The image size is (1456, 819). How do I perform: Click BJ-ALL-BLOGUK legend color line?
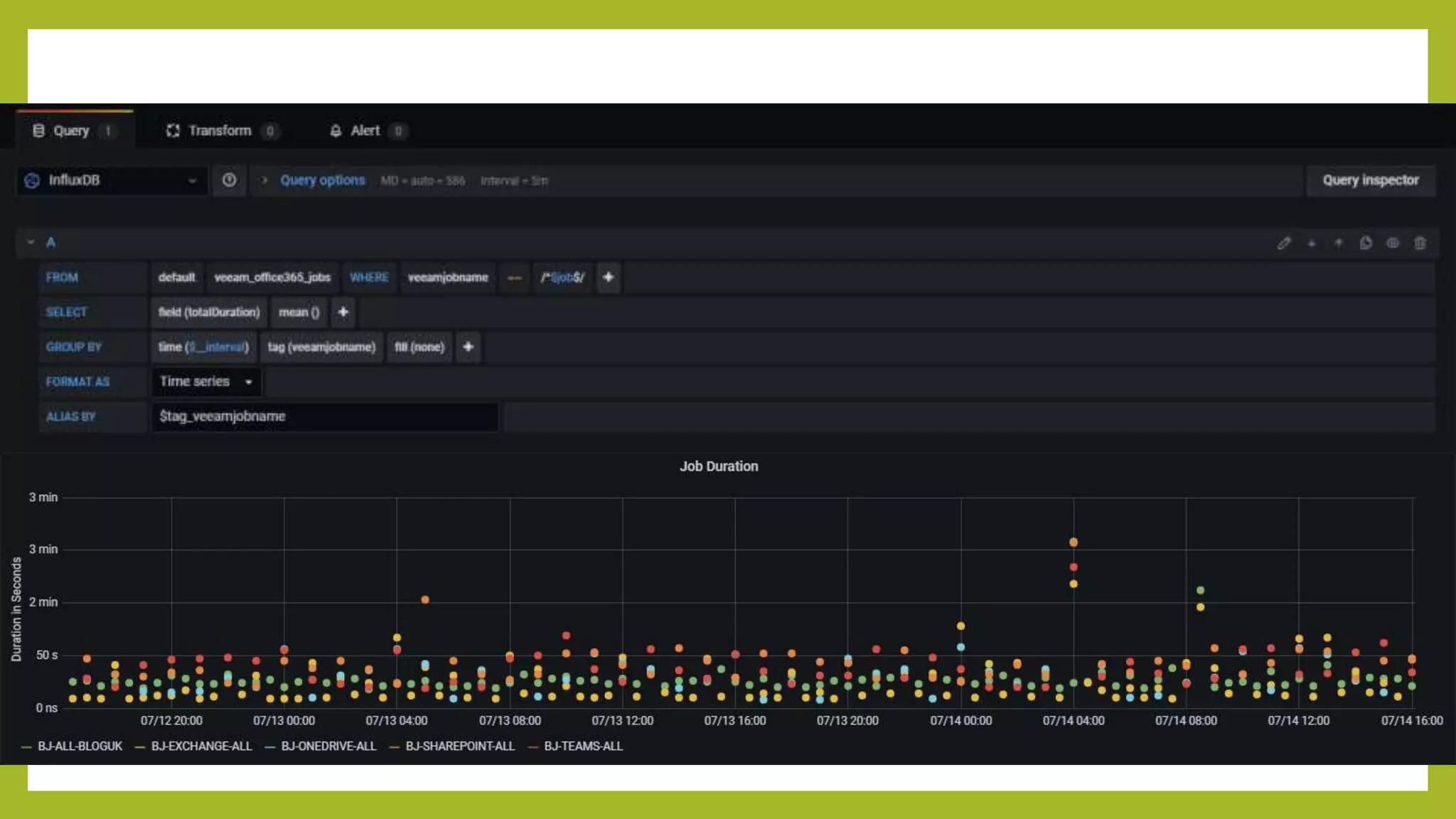(x=26, y=747)
